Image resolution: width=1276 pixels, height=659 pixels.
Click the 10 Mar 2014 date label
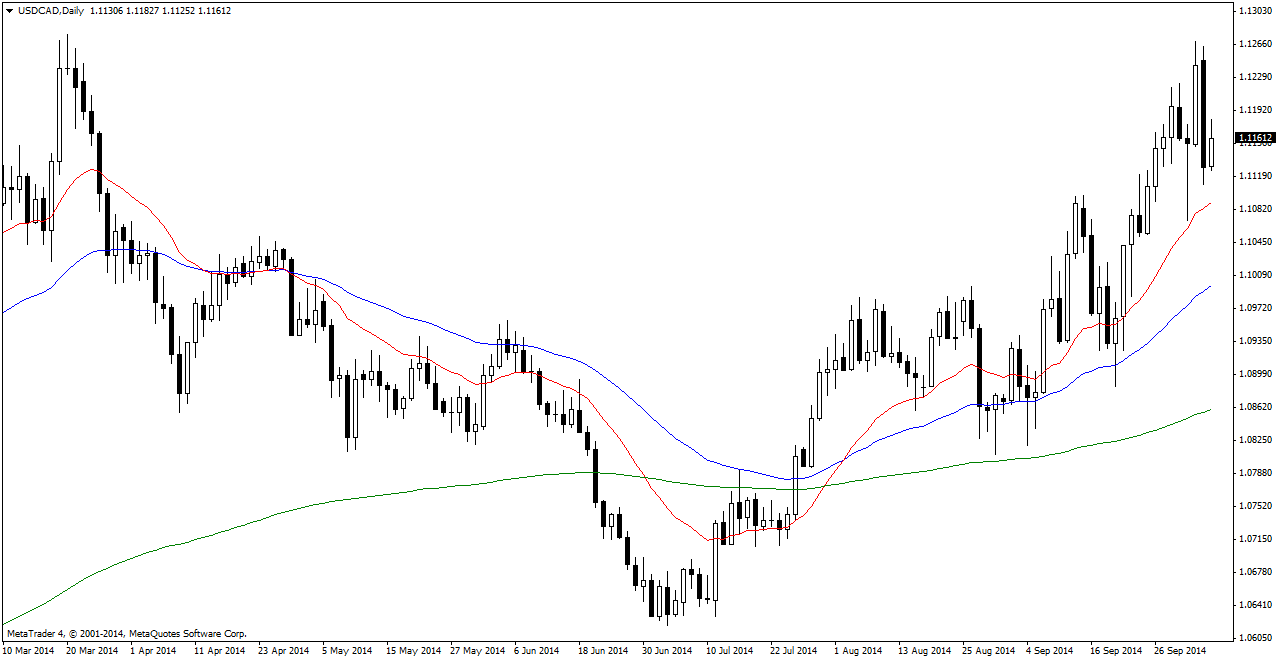click(x=28, y=651)
